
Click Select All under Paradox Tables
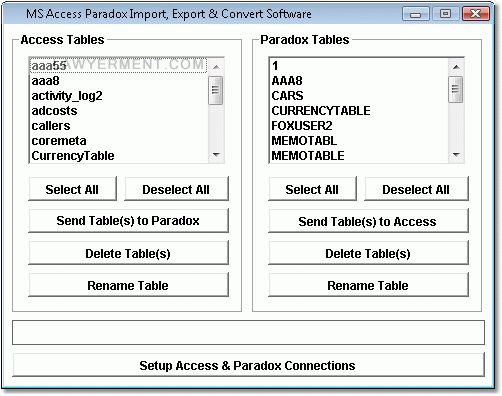pyautogui.click(x=312, y=189)
